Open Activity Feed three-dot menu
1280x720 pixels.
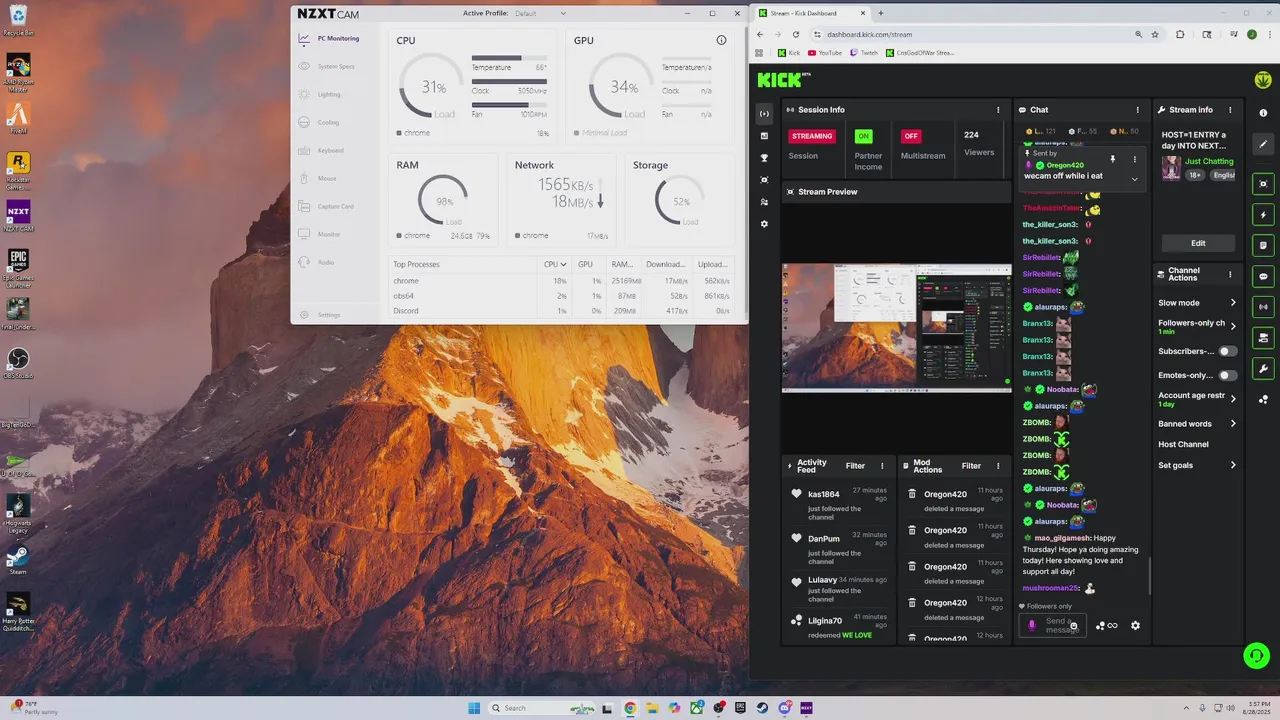[882, 466]
